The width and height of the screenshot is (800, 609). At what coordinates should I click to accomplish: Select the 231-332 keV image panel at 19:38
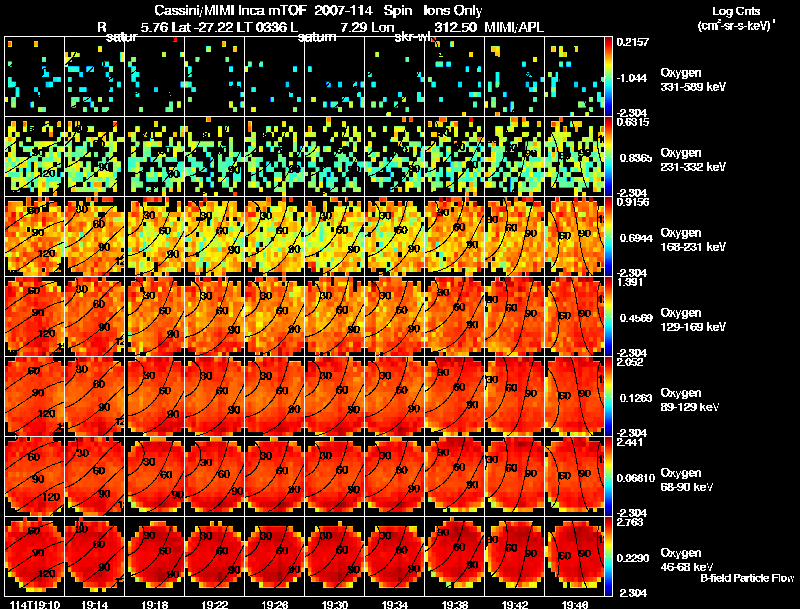(455, 157)
